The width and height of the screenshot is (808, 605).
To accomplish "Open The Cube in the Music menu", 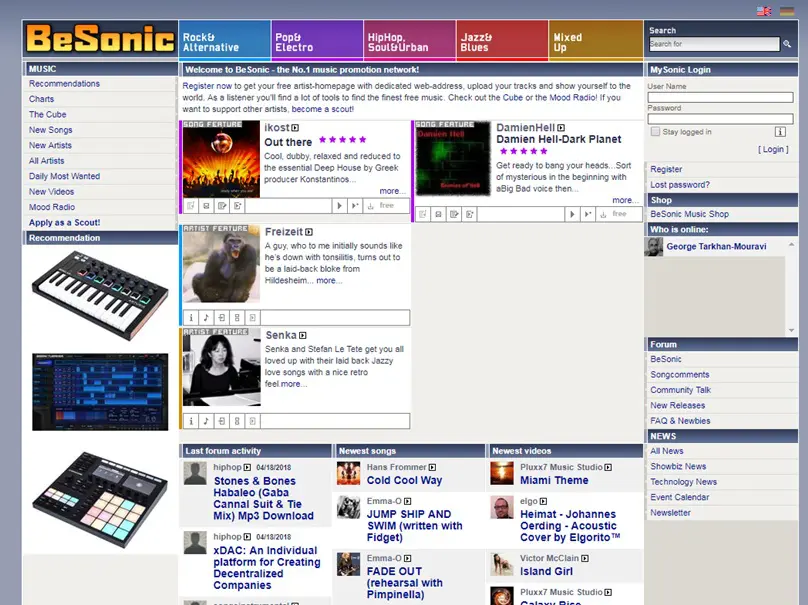I will click(47, 114).
